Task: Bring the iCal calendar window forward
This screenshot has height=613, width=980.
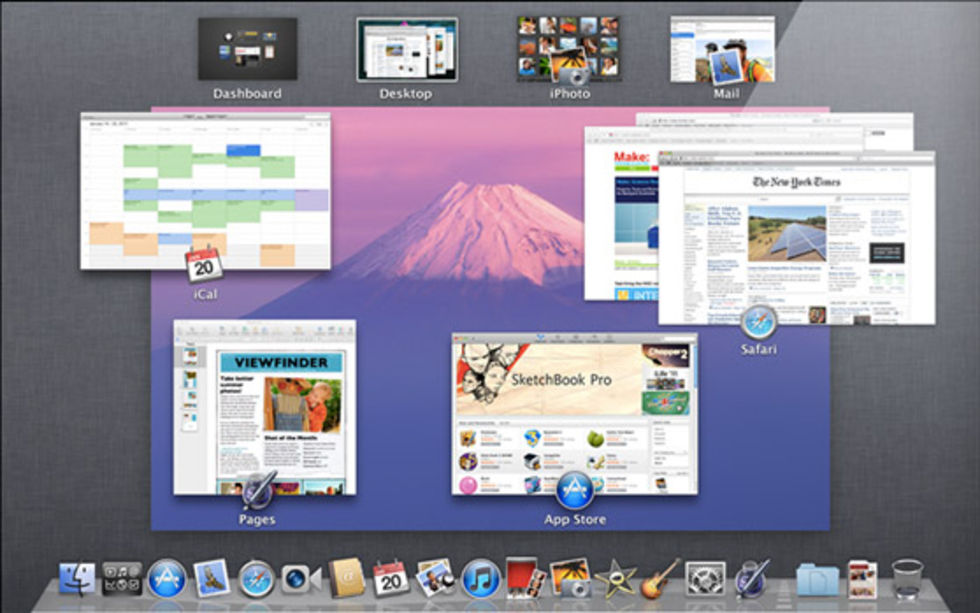Action: tap(205, 191)
